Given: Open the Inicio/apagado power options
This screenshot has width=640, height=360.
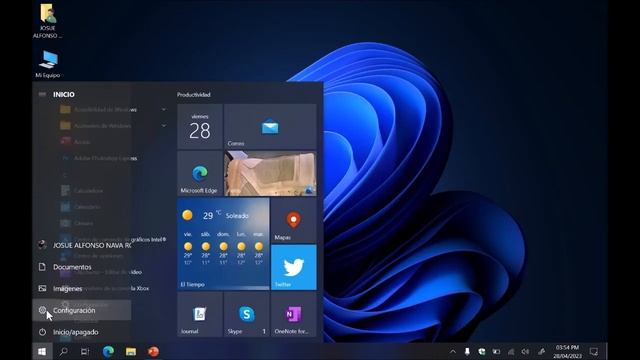Looking at the screenshot, I should pyautogui.click(x=82, y=332).
